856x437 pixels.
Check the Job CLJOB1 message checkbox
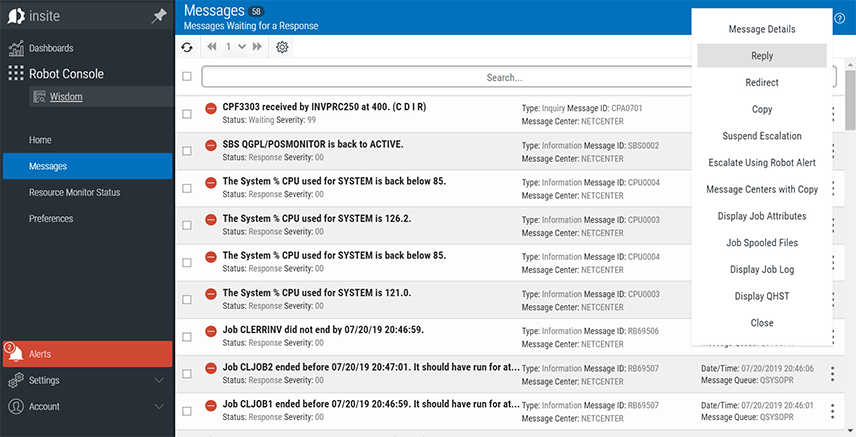[x=187, y=411]
